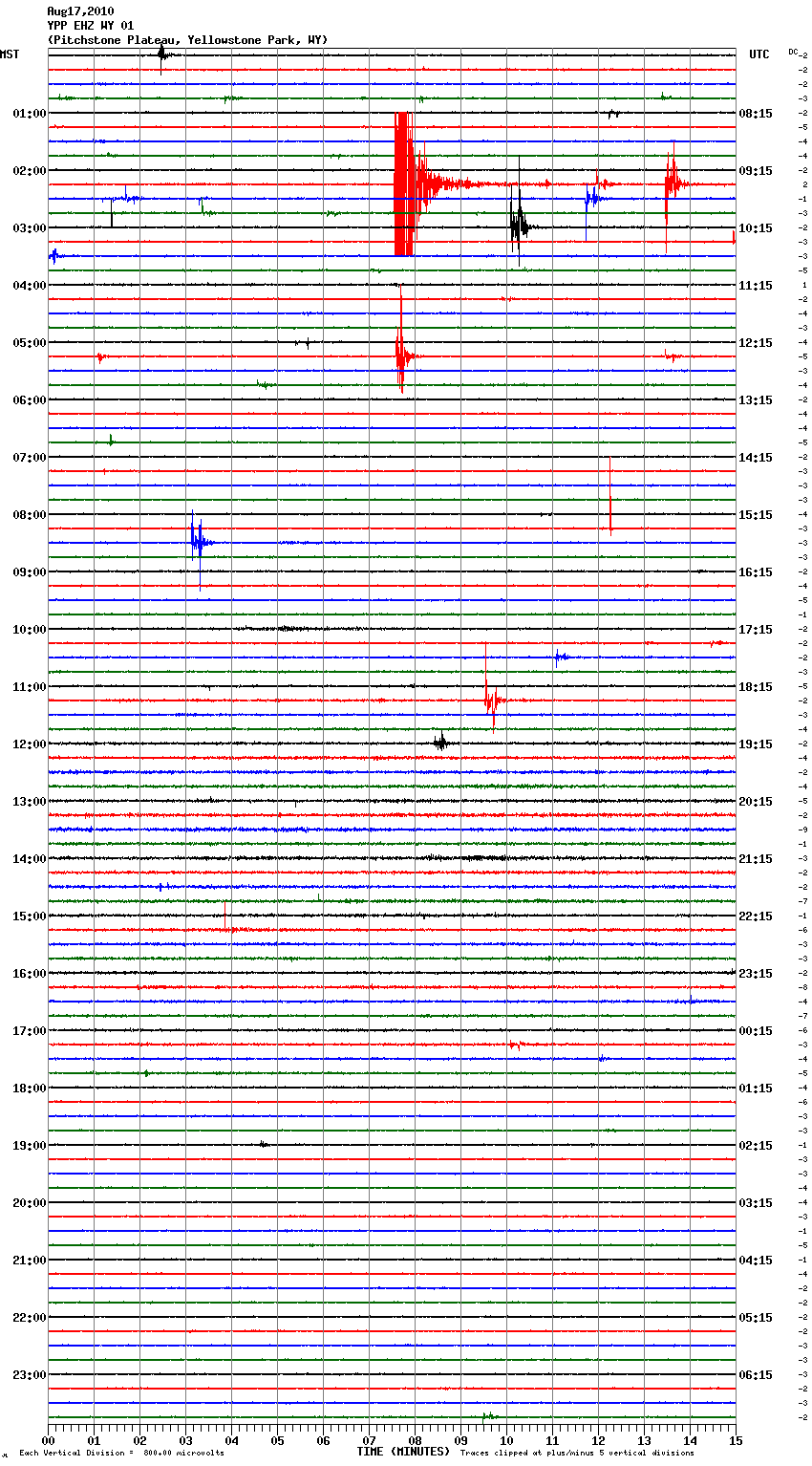Select minute tick 00 on bottom axis
812x1466 pixels.
48,1439
